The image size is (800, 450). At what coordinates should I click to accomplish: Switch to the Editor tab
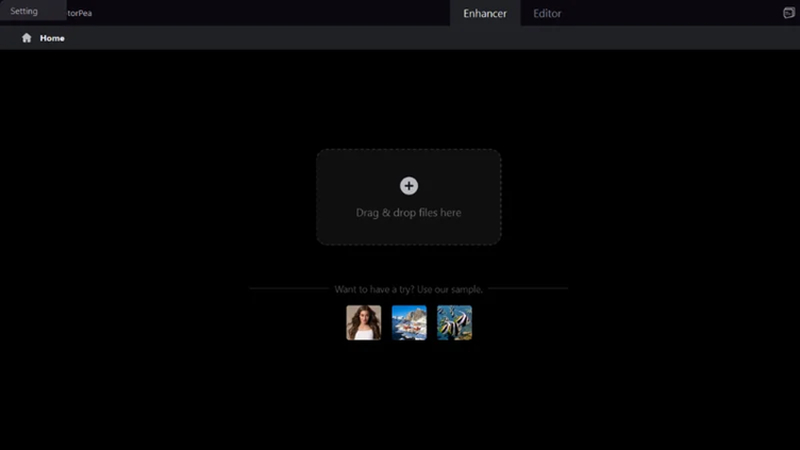(547, 13)
